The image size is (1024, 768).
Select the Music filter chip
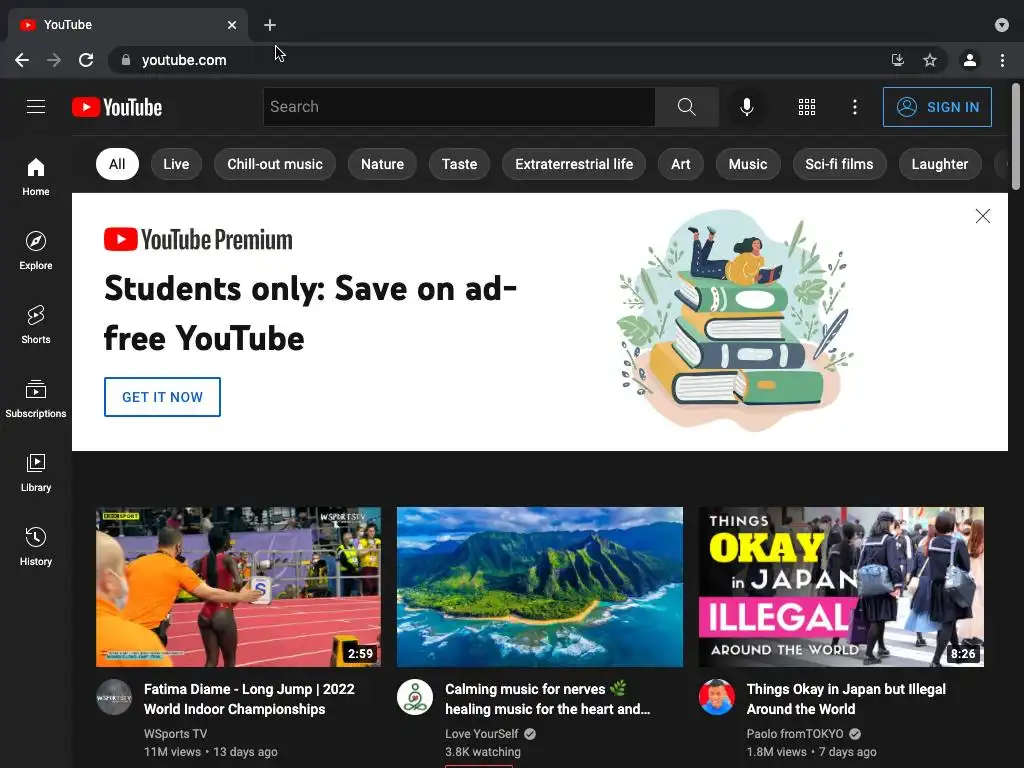pyautogui.click(x=748, y=164)
